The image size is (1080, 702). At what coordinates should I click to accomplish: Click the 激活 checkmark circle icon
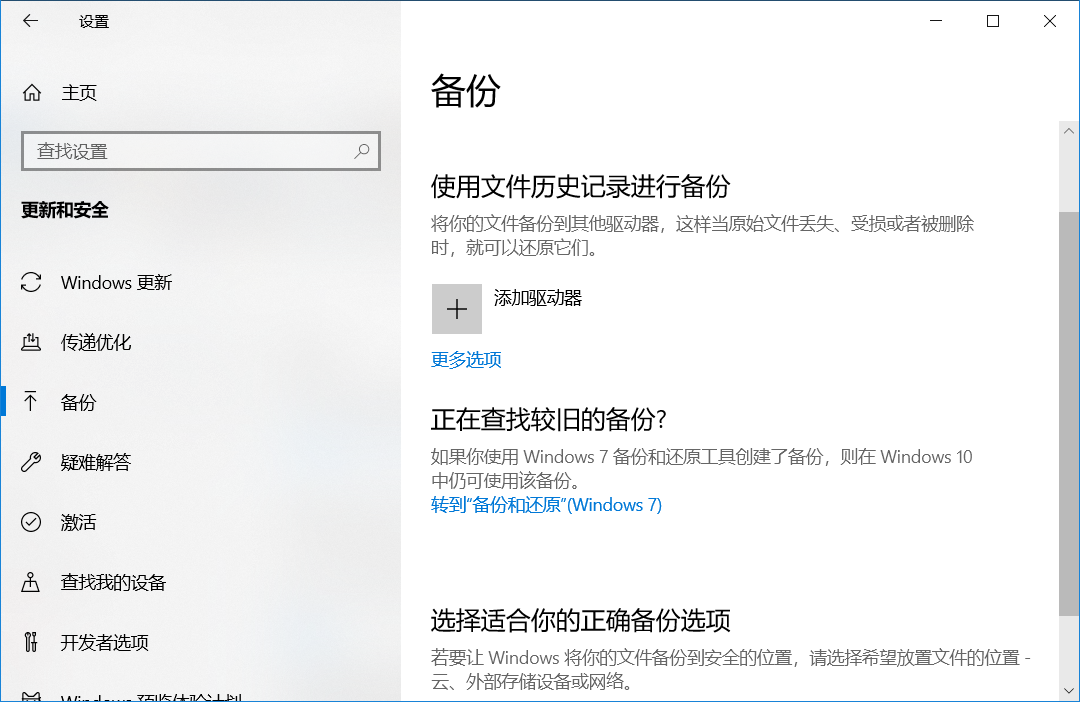[31, 522]
